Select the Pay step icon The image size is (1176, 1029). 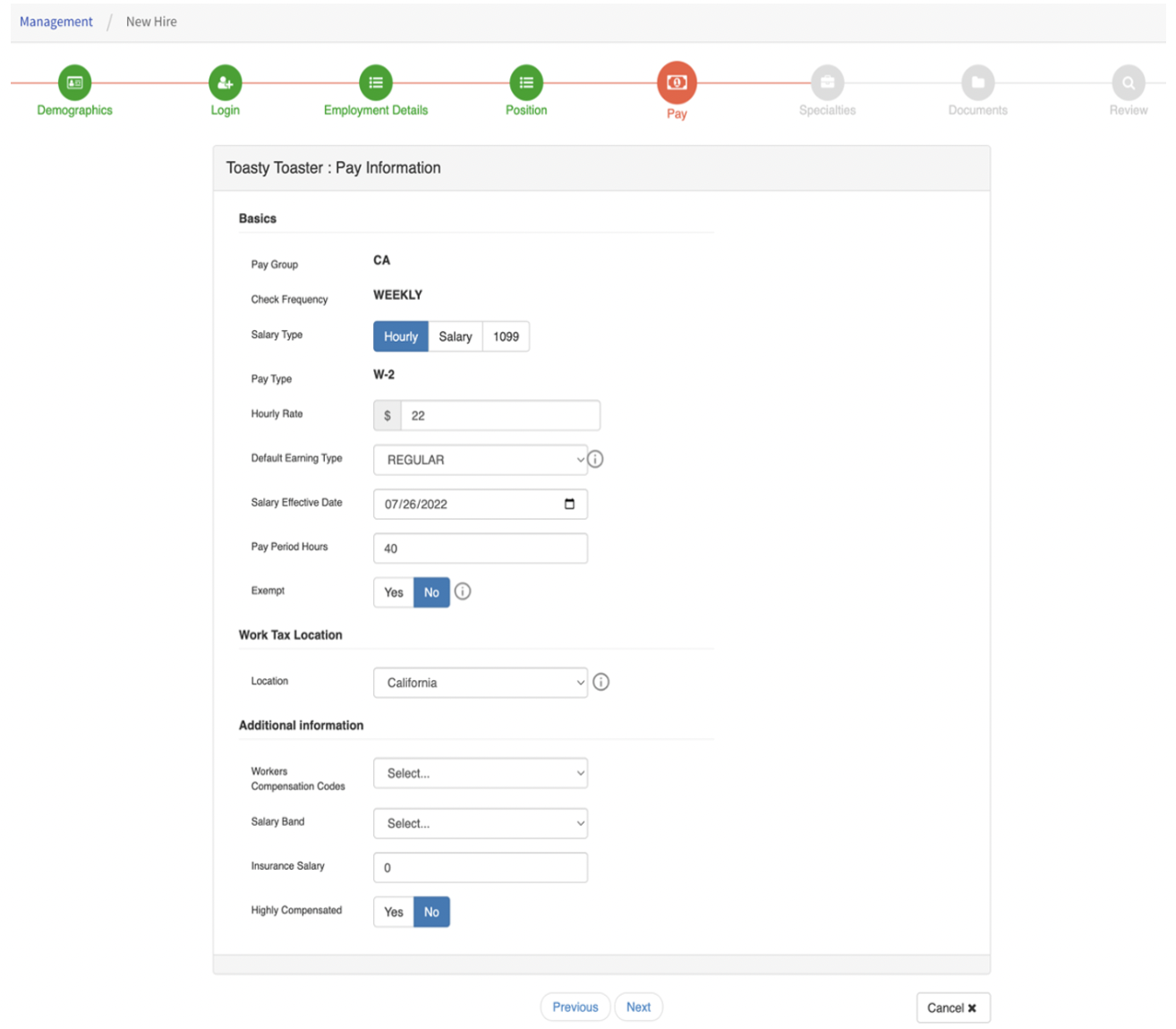pyautogui.click(x=677, y=84)
